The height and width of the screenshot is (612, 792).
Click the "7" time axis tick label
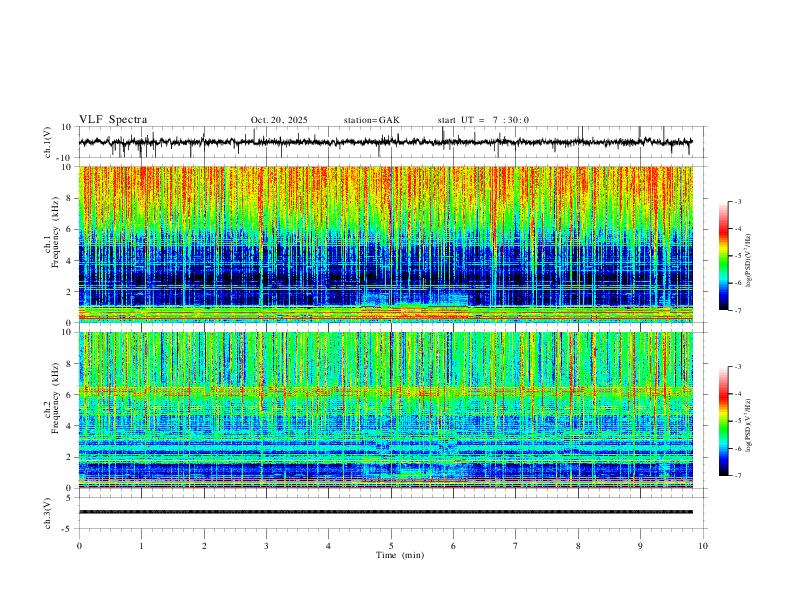point(516,545)
